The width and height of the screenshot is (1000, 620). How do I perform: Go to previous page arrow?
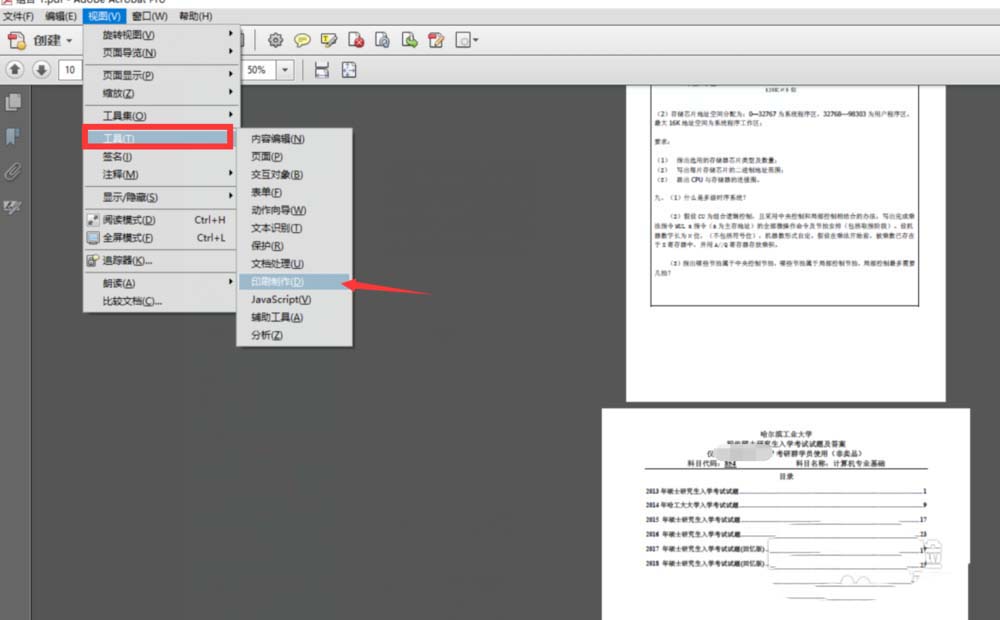(x=15, y=70)
